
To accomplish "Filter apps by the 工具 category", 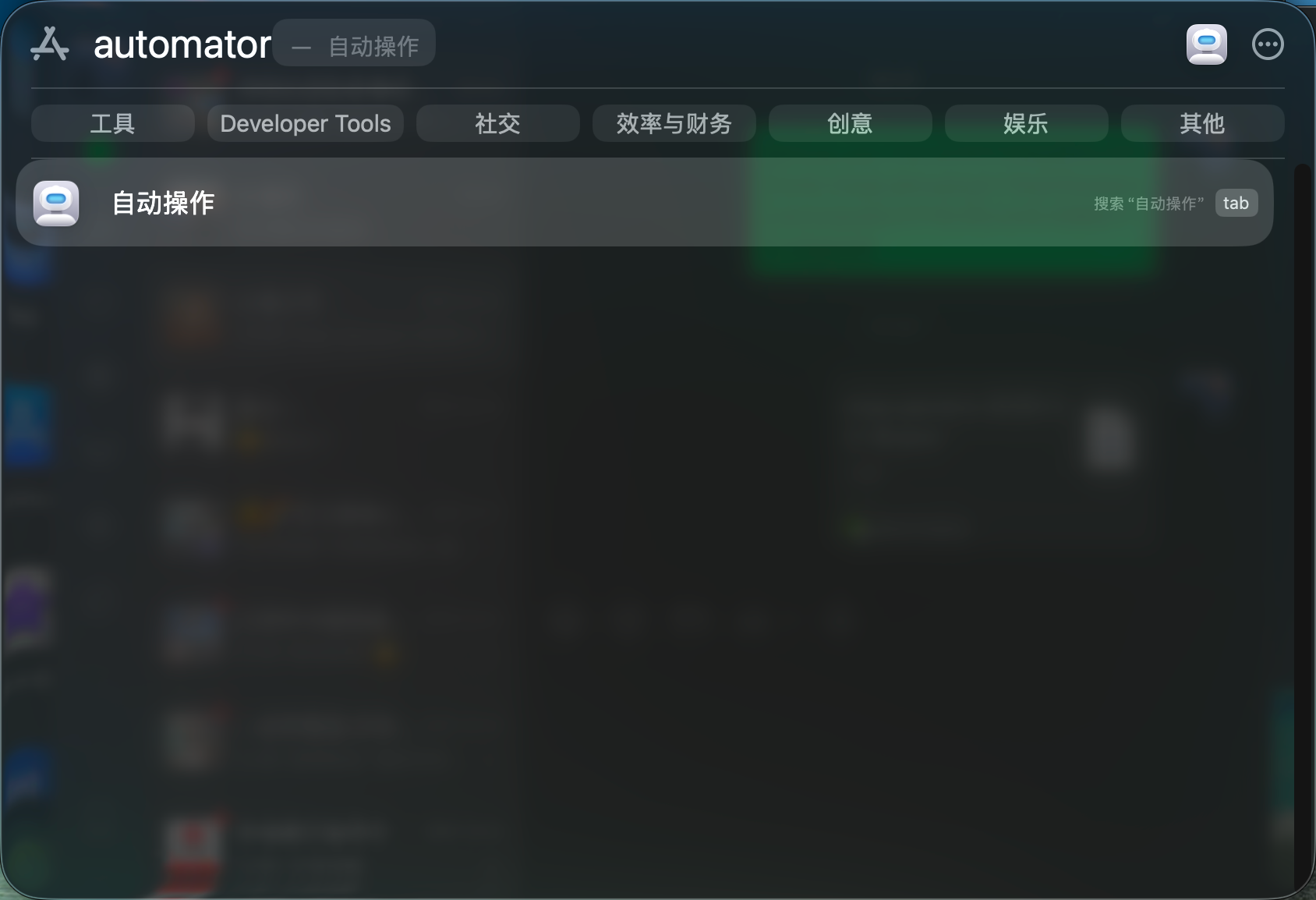I will point(113,123).
